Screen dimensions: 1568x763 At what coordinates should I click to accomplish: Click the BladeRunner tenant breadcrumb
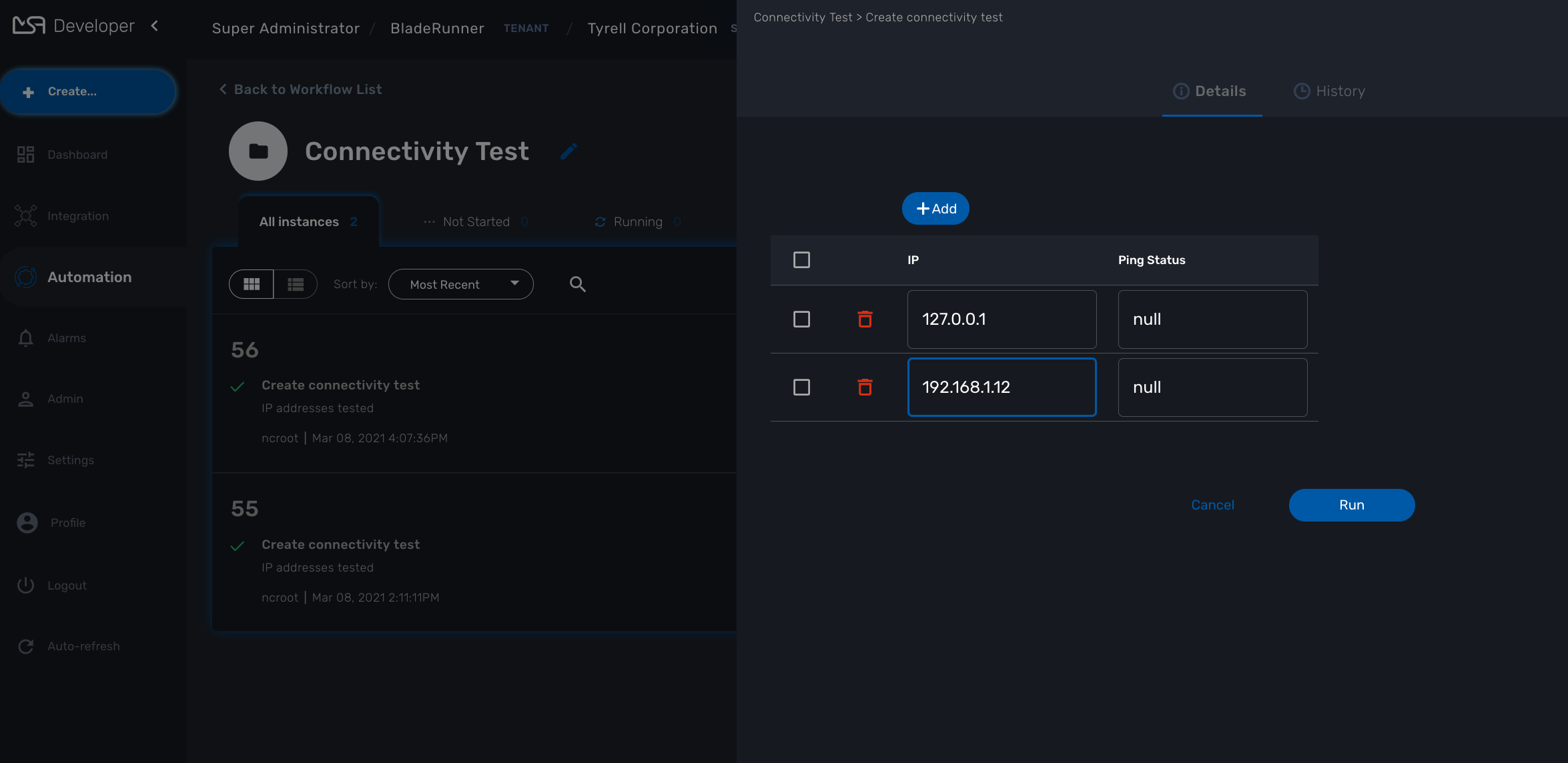pos(437,28)
